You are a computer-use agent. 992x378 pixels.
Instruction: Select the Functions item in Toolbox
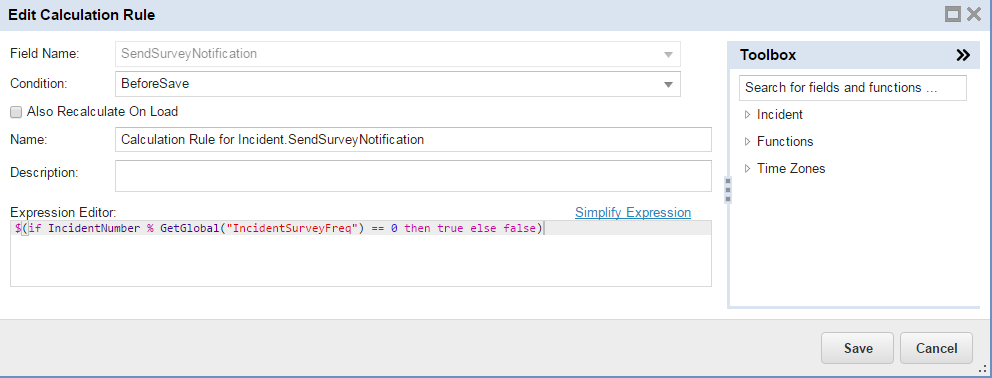coord(785,142)
